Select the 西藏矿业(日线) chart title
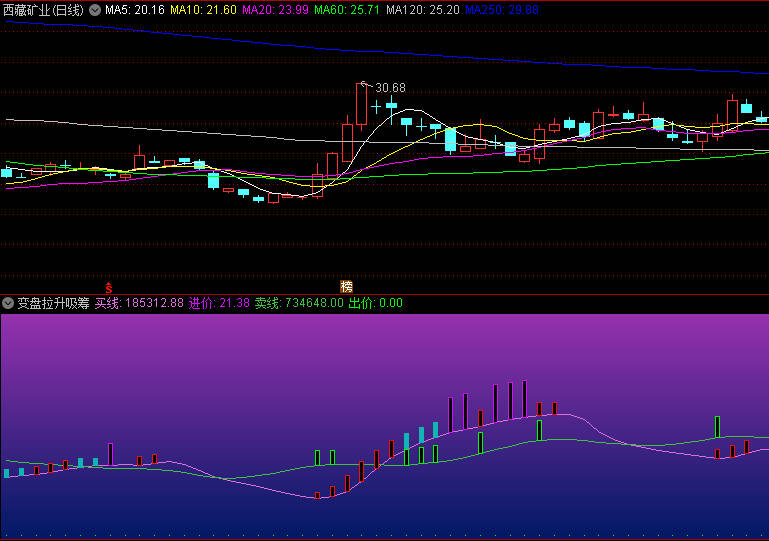 (44, 10)
